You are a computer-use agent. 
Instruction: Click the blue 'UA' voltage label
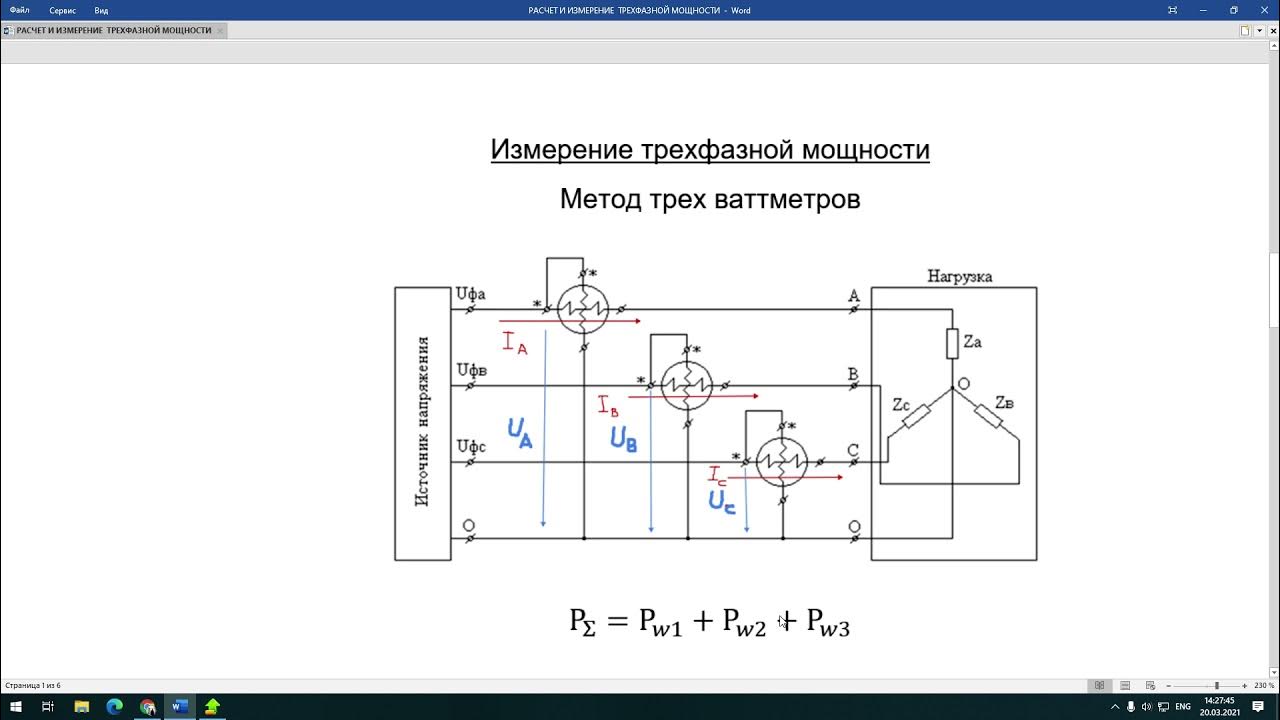pos(519,433)
